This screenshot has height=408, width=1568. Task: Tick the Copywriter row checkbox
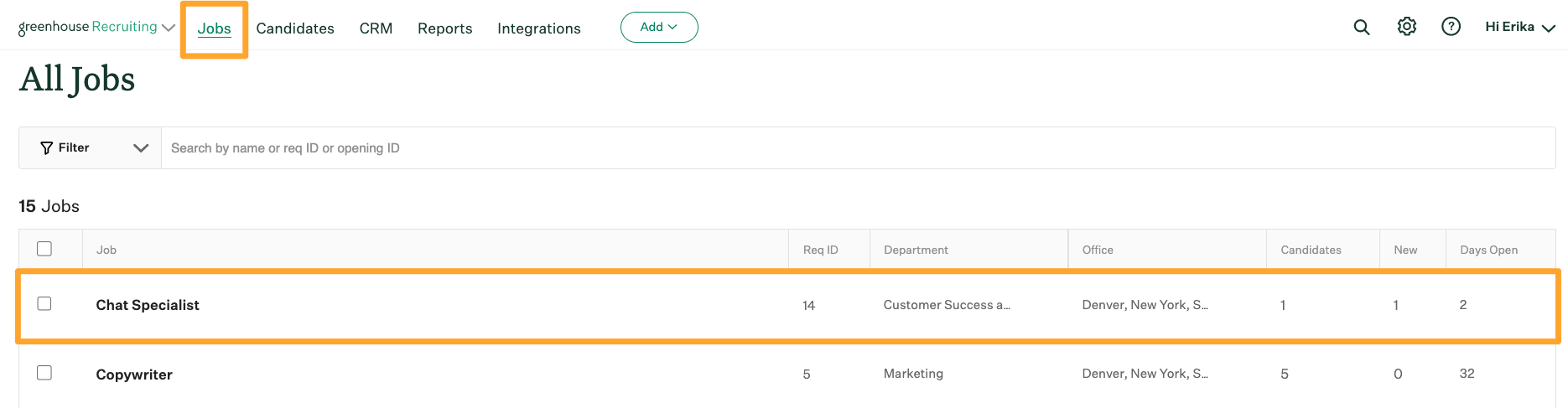pyautogui.click(x=44, y=373)
